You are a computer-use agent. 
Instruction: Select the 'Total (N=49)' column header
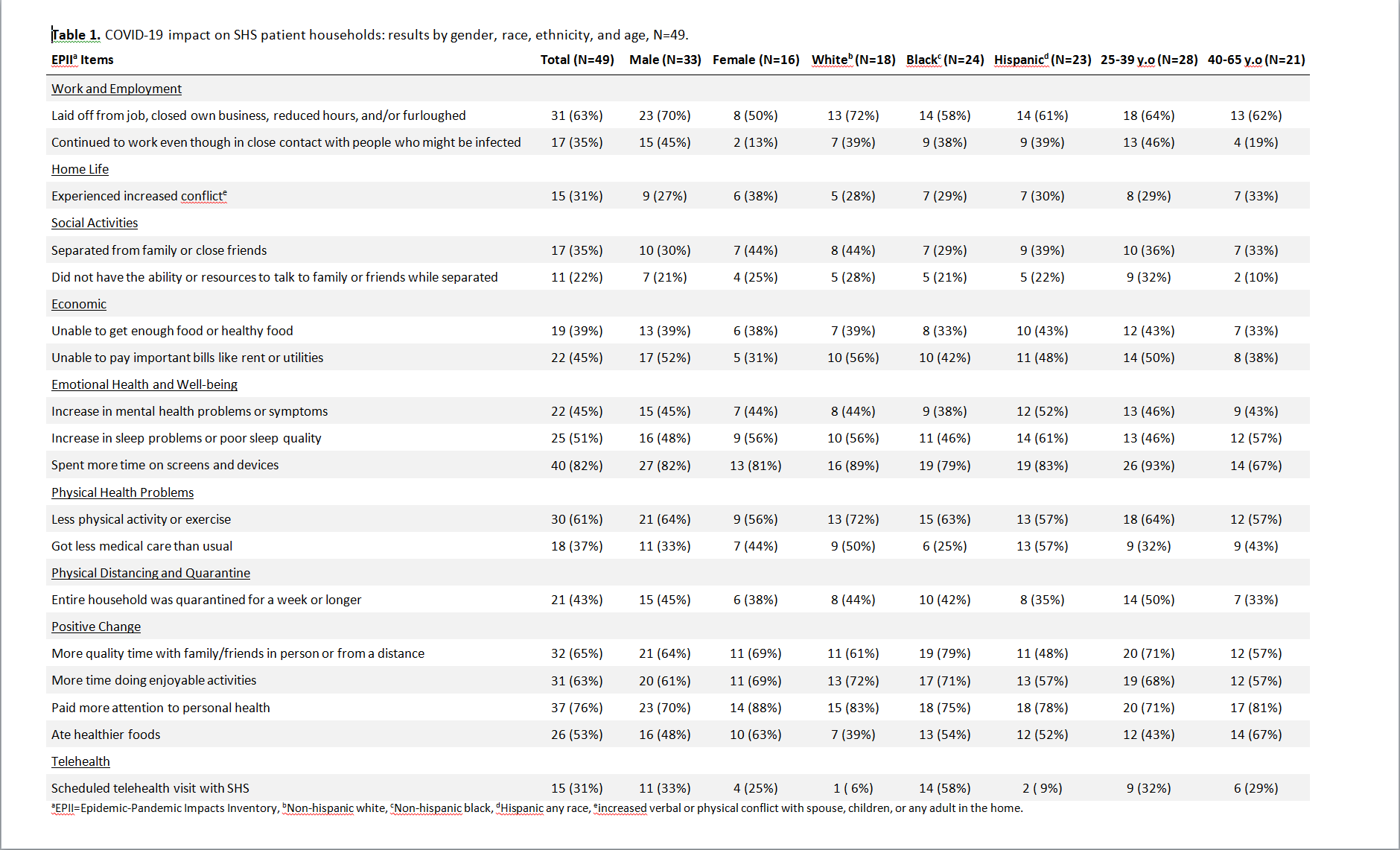pos(577,60)
